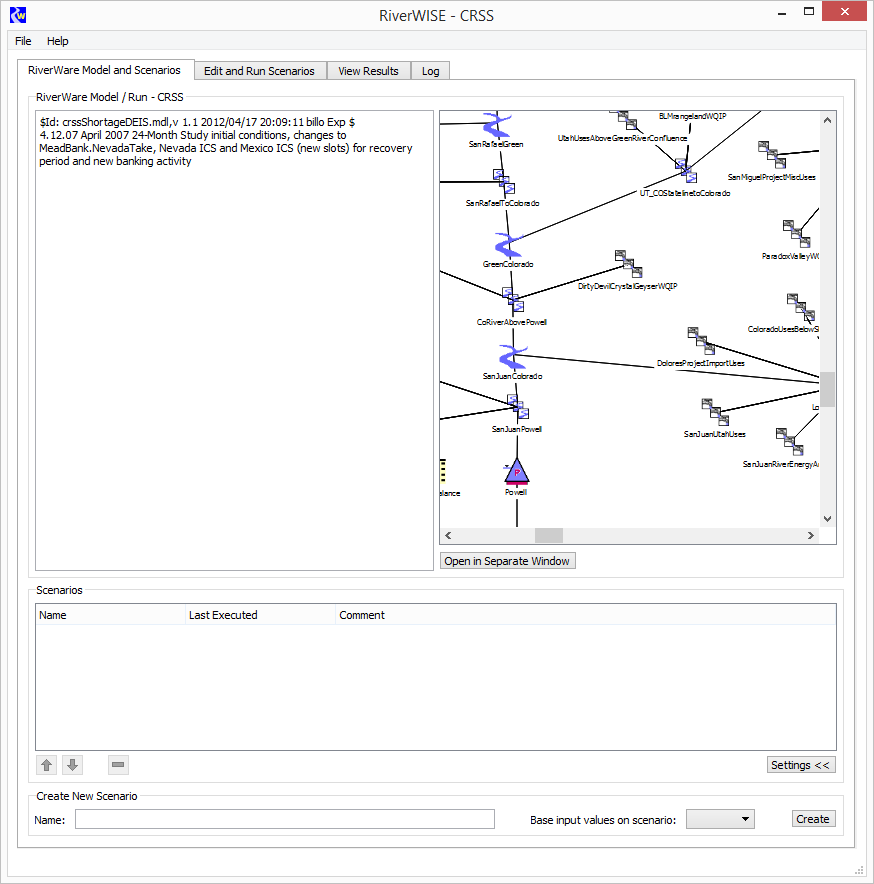This screenshot has height=884, width=874.
Task: Select the SanJuanColorado confluence icon
Action: tap(513, 358)
